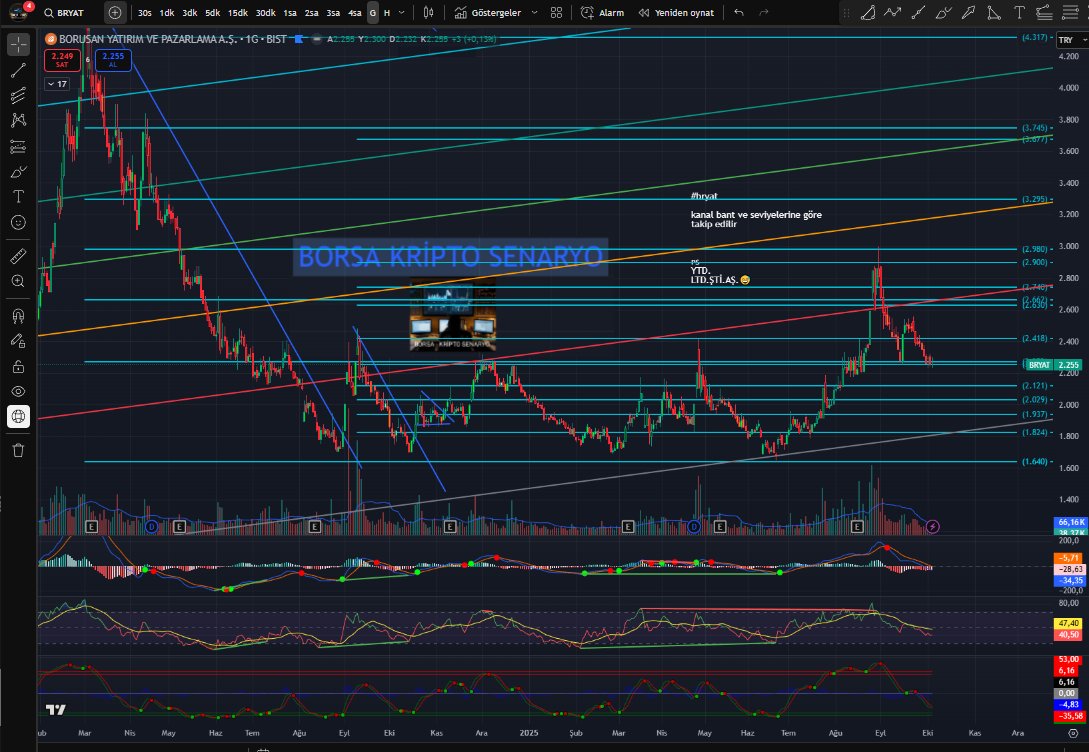Pick the text tool in favorites toolbar
This screenshot has width=1089, height=752.
1019,12
